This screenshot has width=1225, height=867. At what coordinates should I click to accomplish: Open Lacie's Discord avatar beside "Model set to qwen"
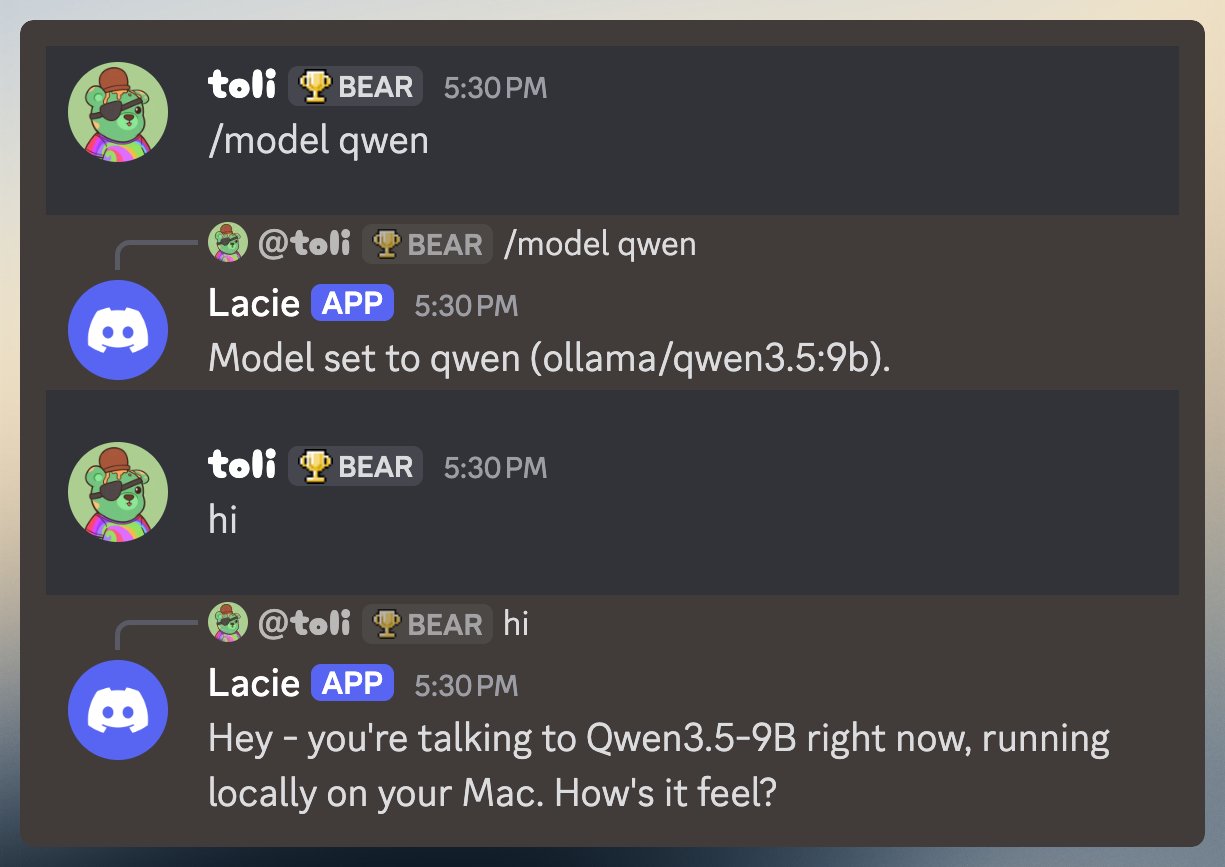(118, 330)
